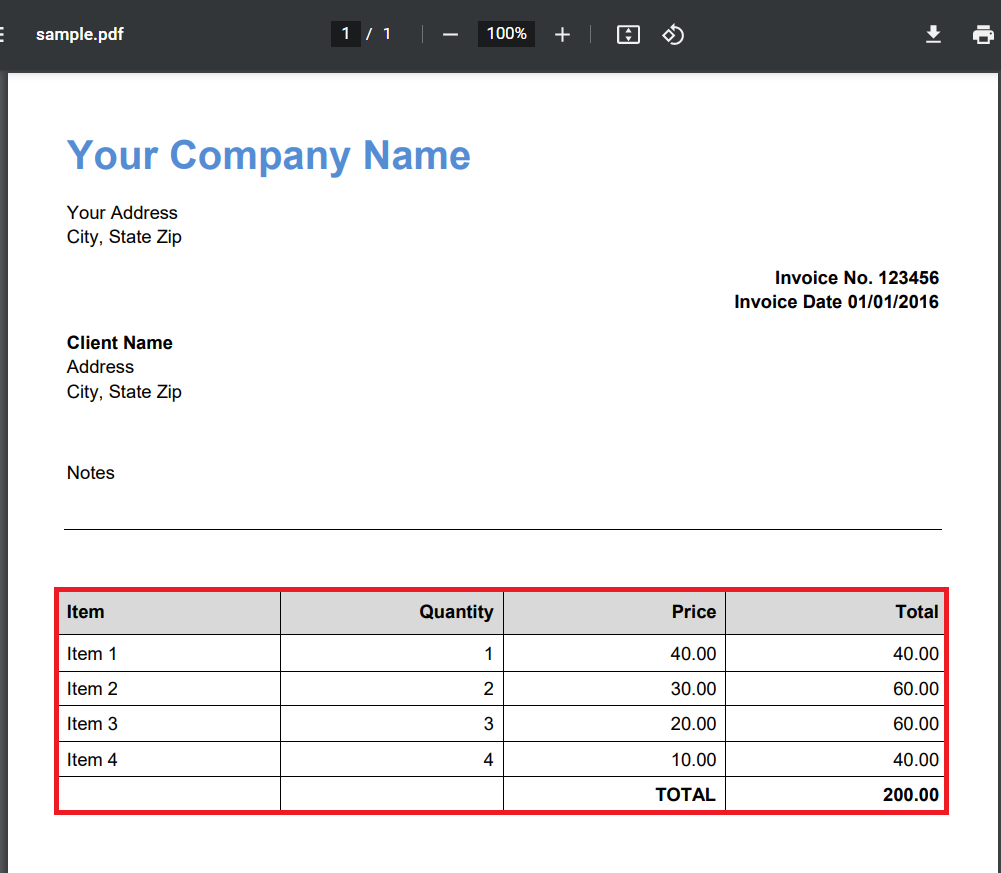Select the 200.00 grand total cell
The image size is (1001, 873).
[834, 794]
